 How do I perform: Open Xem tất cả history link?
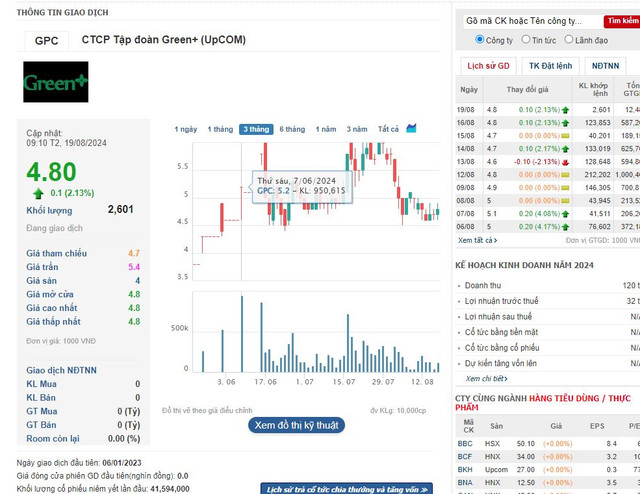pos(477,240)
